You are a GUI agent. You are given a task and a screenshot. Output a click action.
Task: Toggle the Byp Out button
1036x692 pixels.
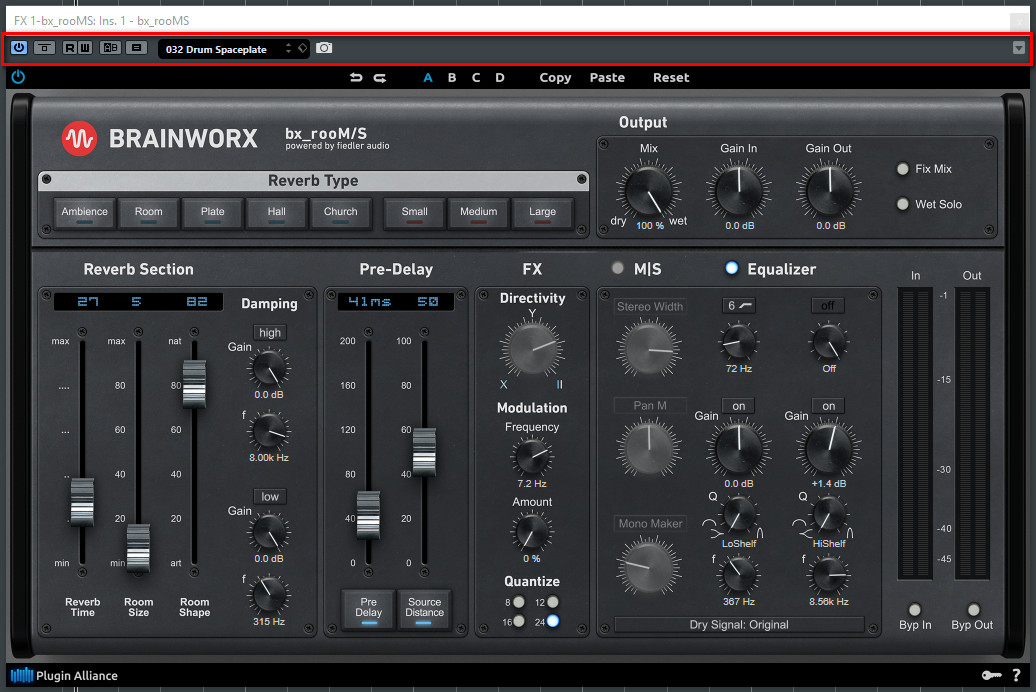[x=974, y=609]
